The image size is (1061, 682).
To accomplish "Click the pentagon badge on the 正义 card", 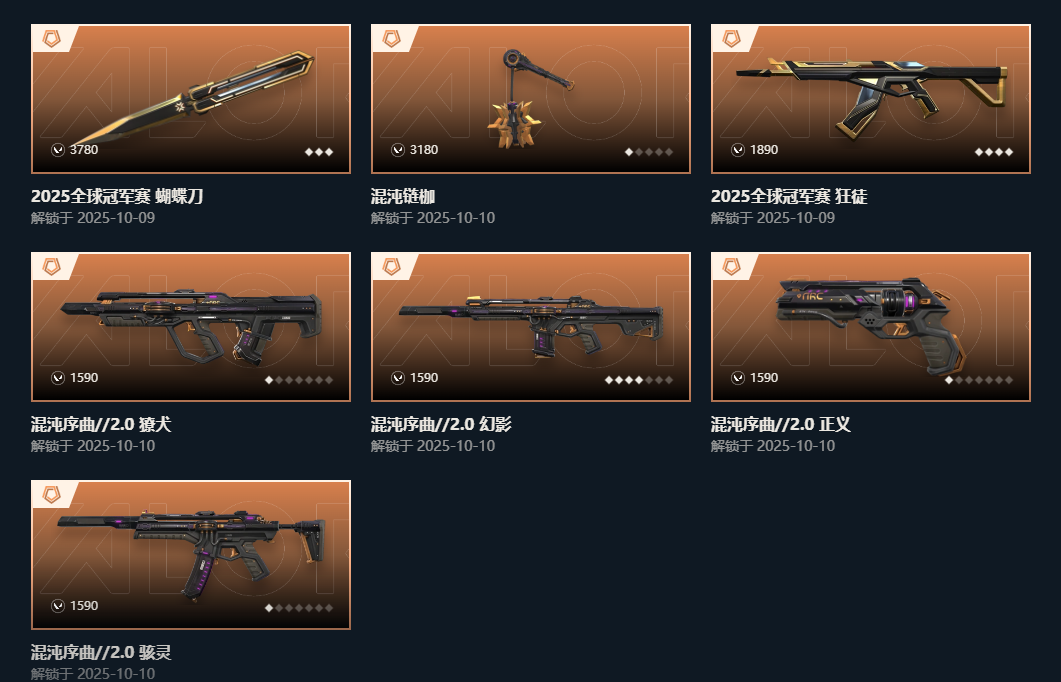I will coord(731,267).
